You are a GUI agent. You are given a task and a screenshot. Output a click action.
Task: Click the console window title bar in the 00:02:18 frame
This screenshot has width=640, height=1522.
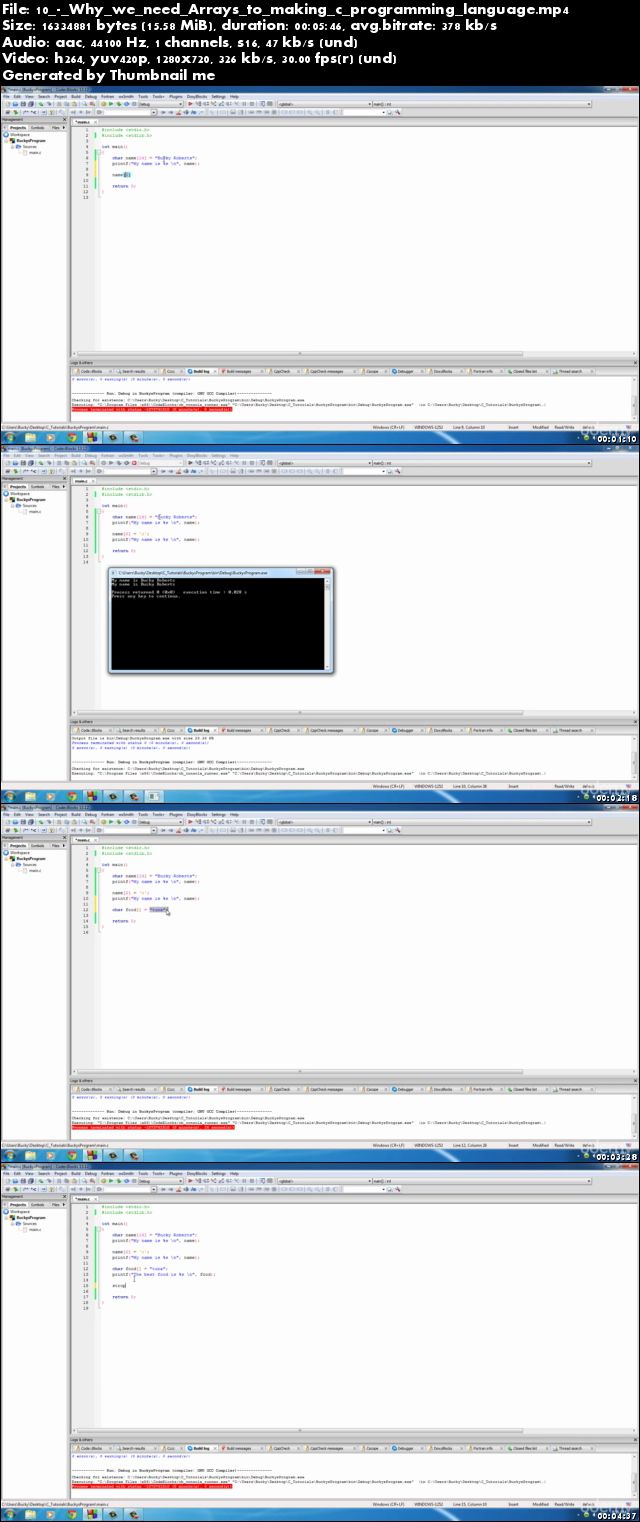[x=220, y=572]
